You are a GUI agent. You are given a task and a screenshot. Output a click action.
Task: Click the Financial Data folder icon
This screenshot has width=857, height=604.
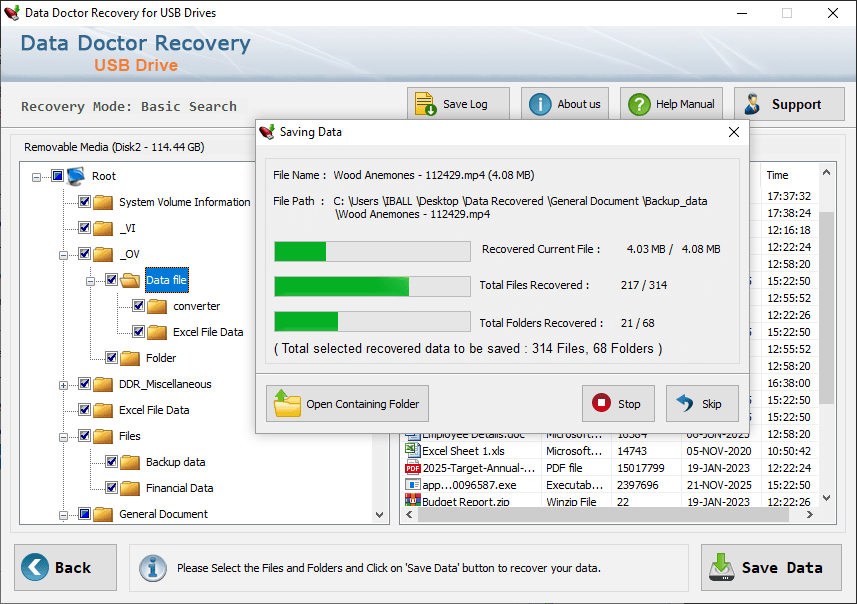coord(130,488)
